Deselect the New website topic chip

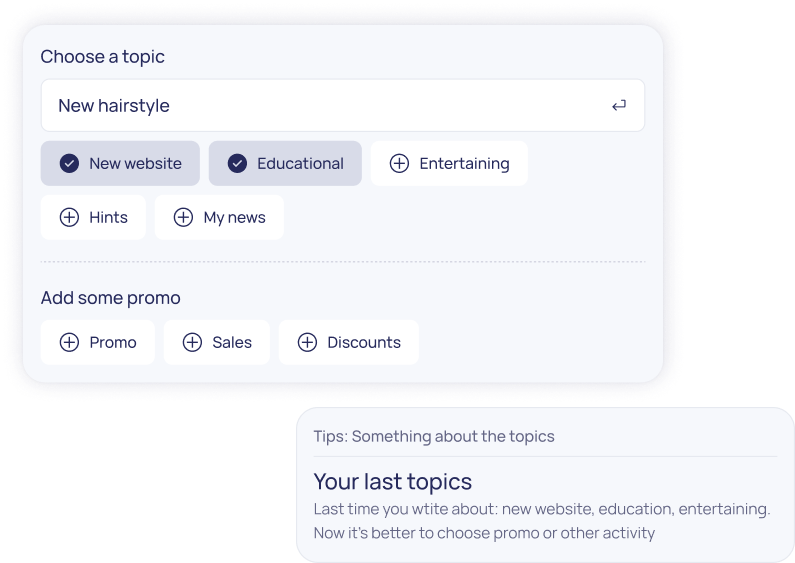tap(121, 164)
